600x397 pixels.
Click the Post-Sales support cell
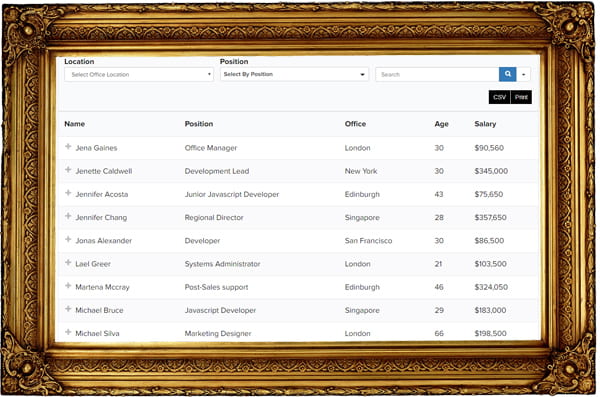[216, 287]
